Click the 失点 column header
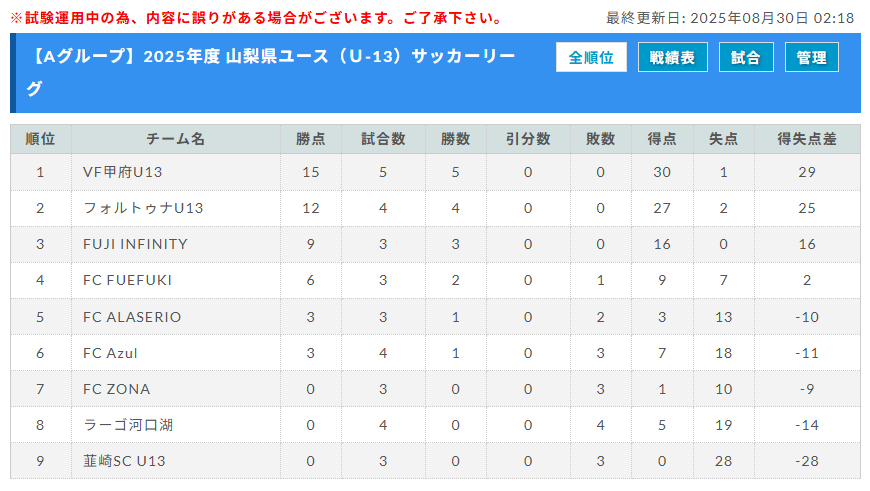 pos(724,139)
